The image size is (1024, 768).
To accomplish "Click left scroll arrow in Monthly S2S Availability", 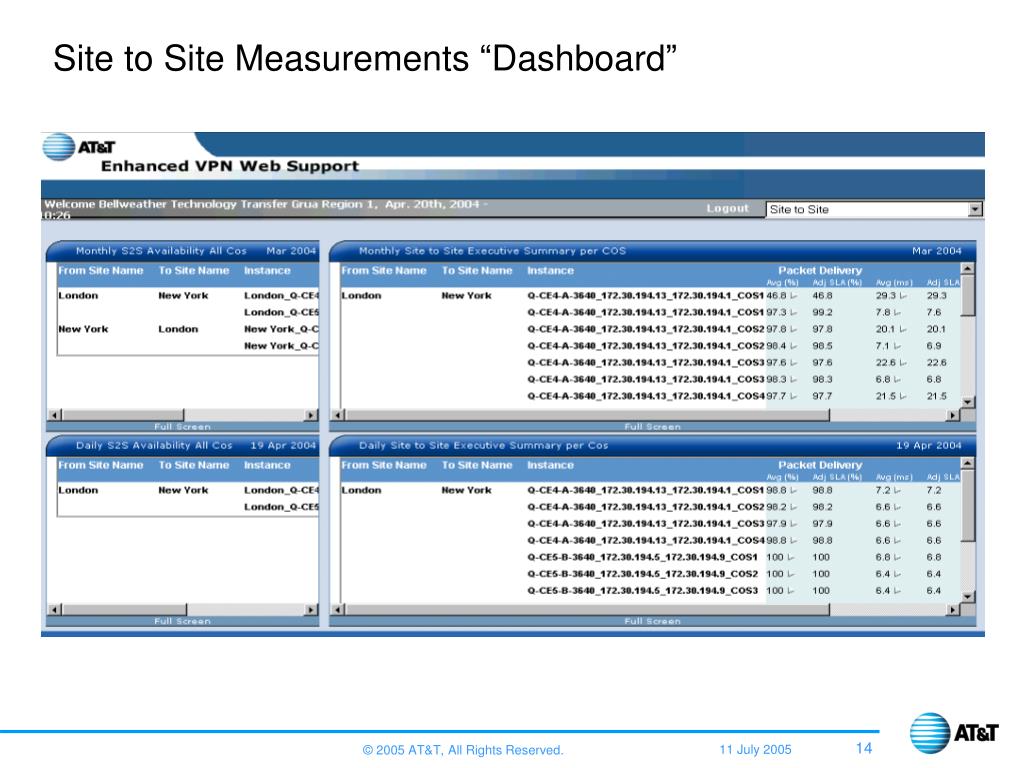I will point(55,415).
